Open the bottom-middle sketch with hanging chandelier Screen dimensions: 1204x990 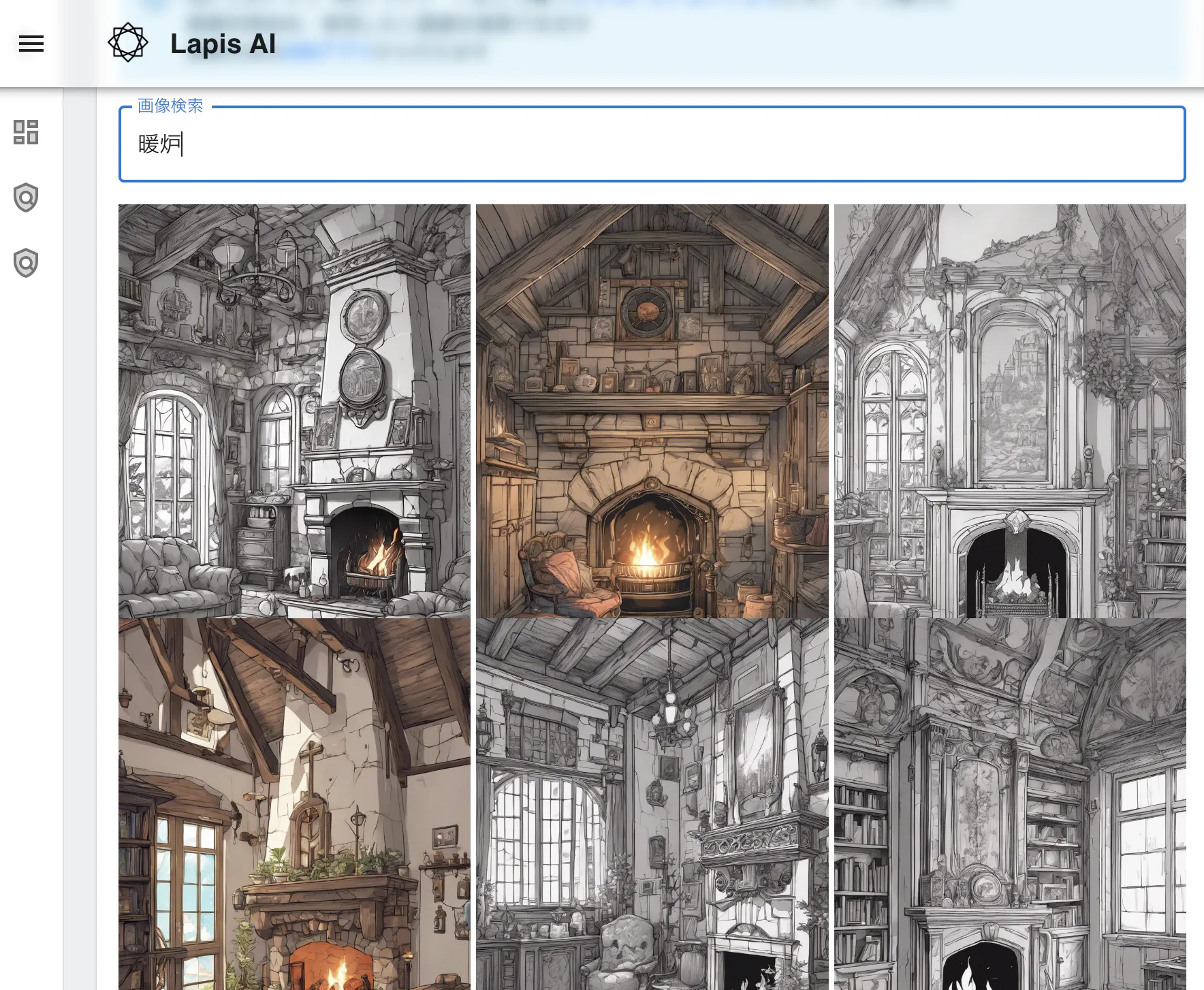click(652, 803)
